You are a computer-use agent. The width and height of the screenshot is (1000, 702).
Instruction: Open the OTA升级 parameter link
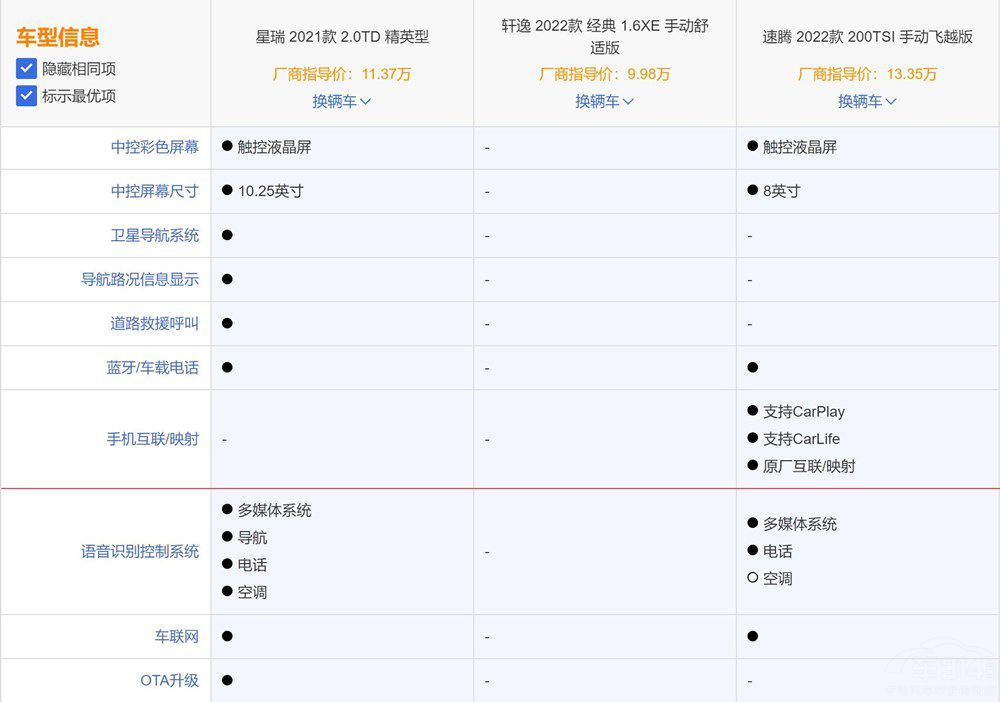(x=169, y=680)
